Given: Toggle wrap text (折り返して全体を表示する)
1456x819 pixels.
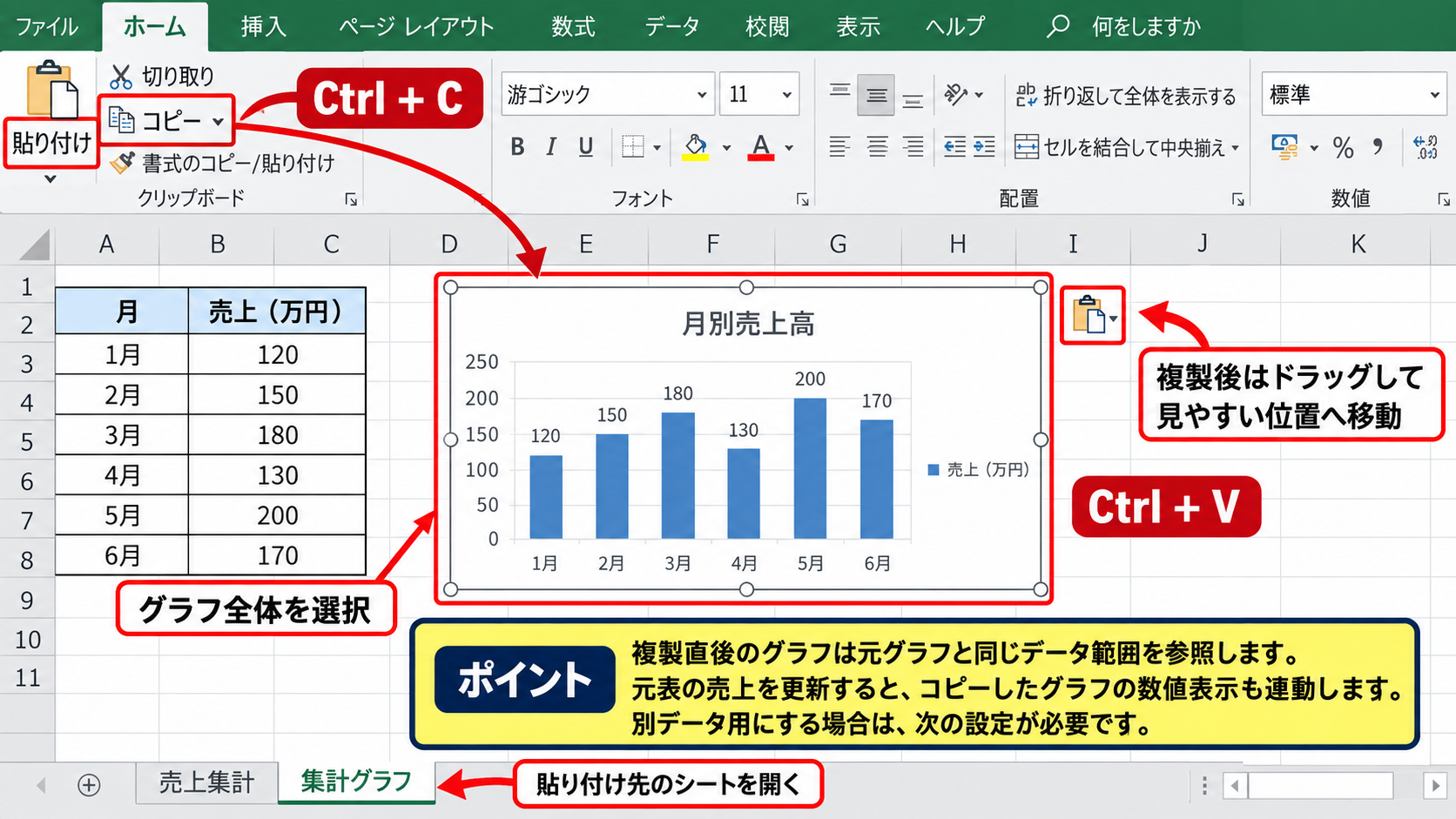Looking at the screenshot, I should (x=1126, y=96).
